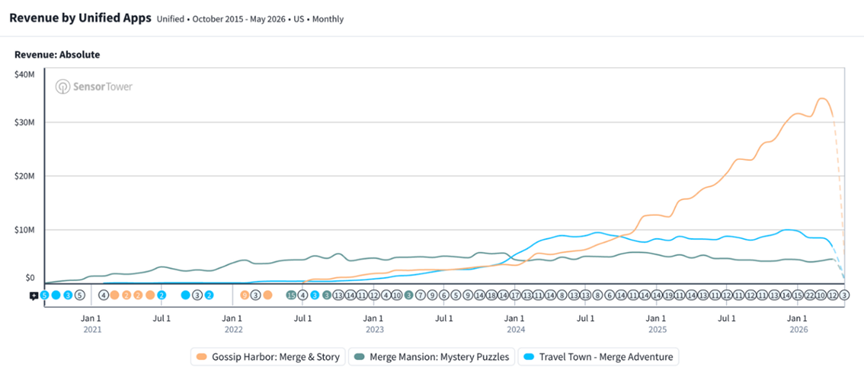864x373 pixels.
Task: Click the 'Jan 1 2026' x-axis label
Action: [797, 323]
